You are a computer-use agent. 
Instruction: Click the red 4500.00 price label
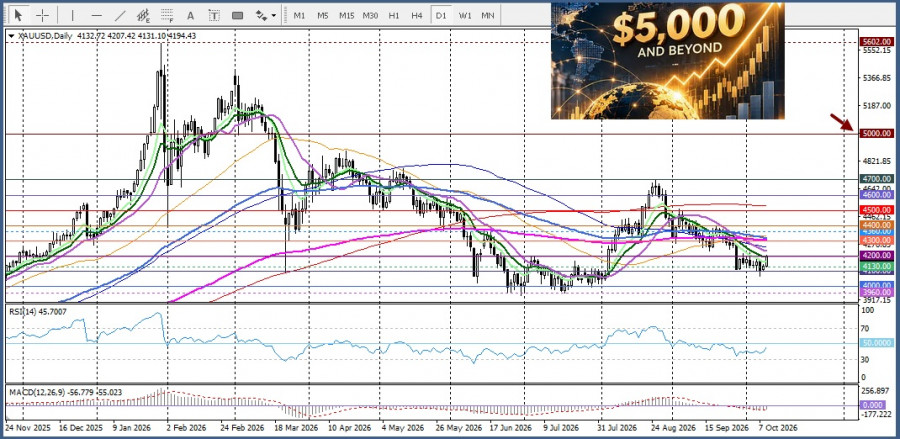tap(876, 210)
